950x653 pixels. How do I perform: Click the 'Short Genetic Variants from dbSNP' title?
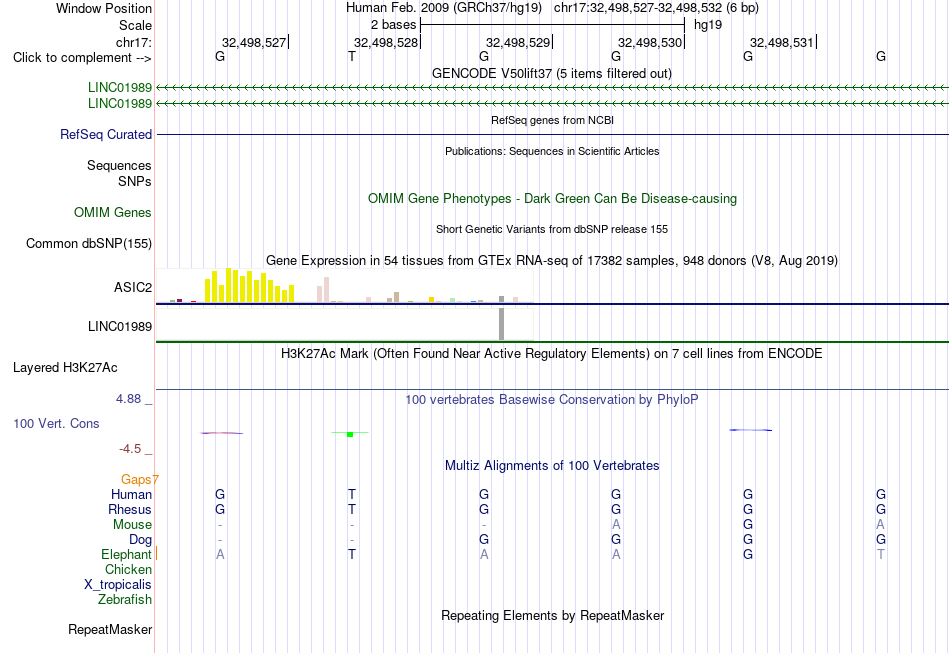[x=552, y=229]
